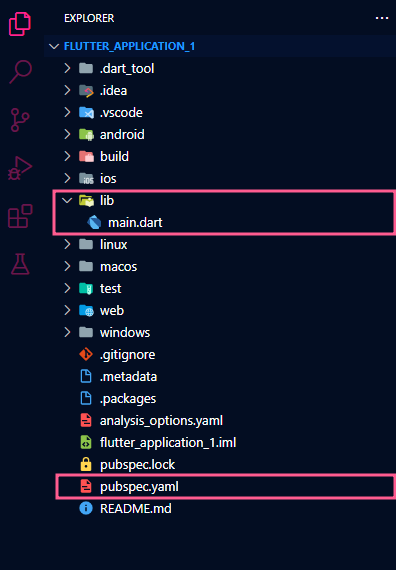Screen dimensions: 396x570
Task: Open the main.dart file
Action: (135, 222)
